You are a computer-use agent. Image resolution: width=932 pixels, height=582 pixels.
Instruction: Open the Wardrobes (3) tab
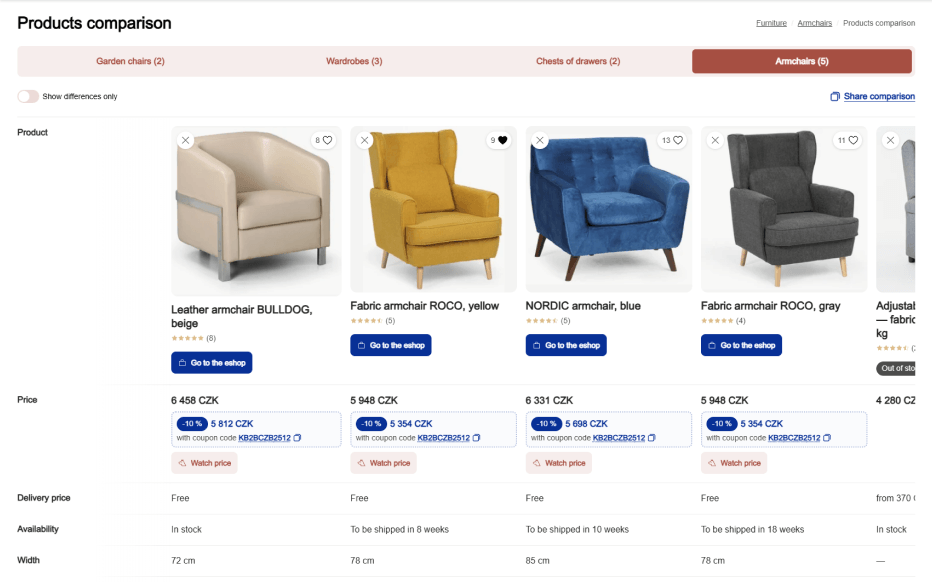point(354,62)
